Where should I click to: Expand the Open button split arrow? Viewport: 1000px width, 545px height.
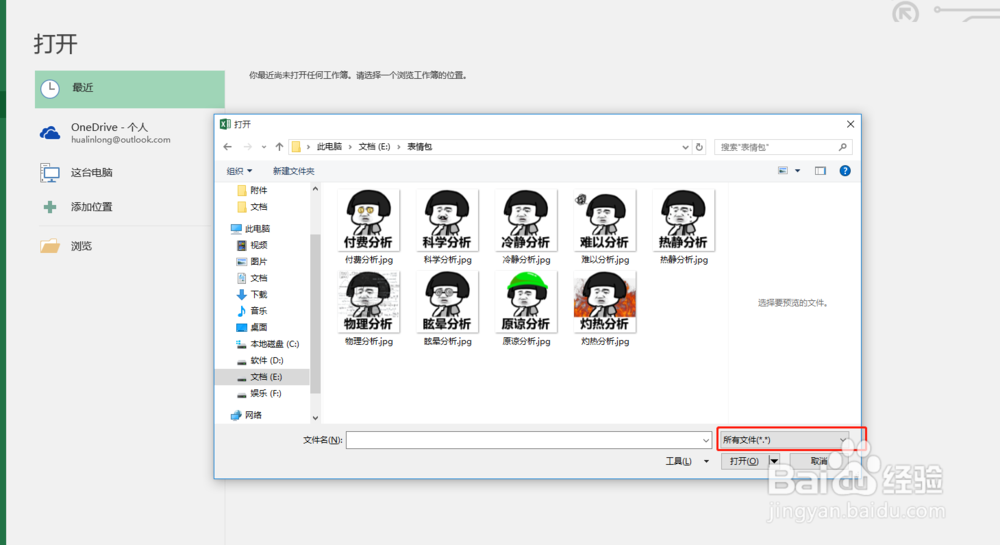pos(774,461)
